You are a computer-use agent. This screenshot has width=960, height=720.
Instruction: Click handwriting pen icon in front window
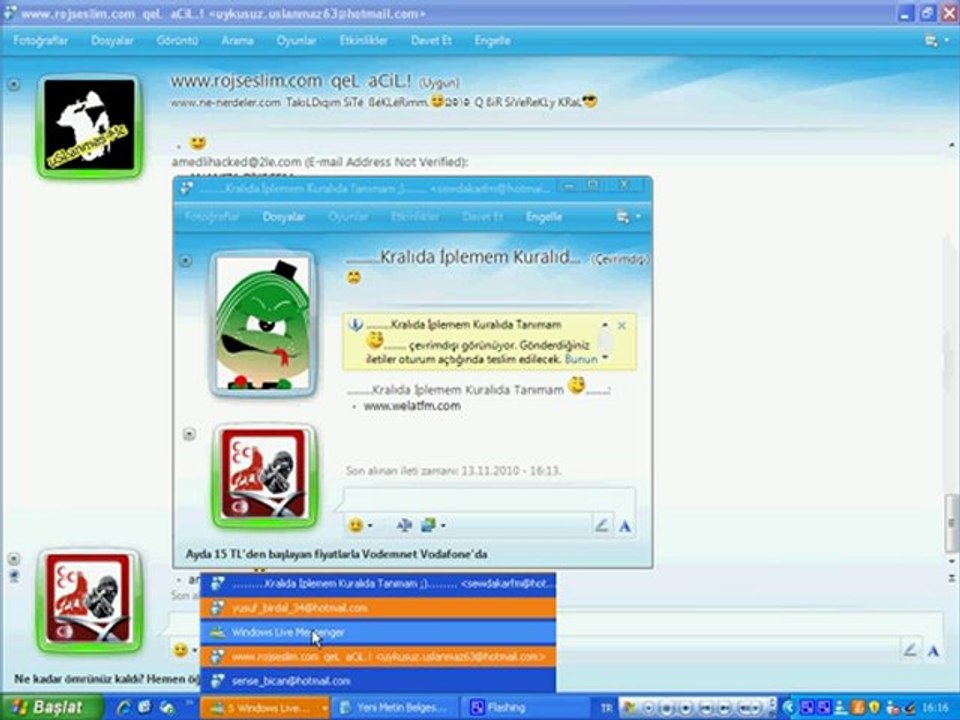click(x=601, y=525)
